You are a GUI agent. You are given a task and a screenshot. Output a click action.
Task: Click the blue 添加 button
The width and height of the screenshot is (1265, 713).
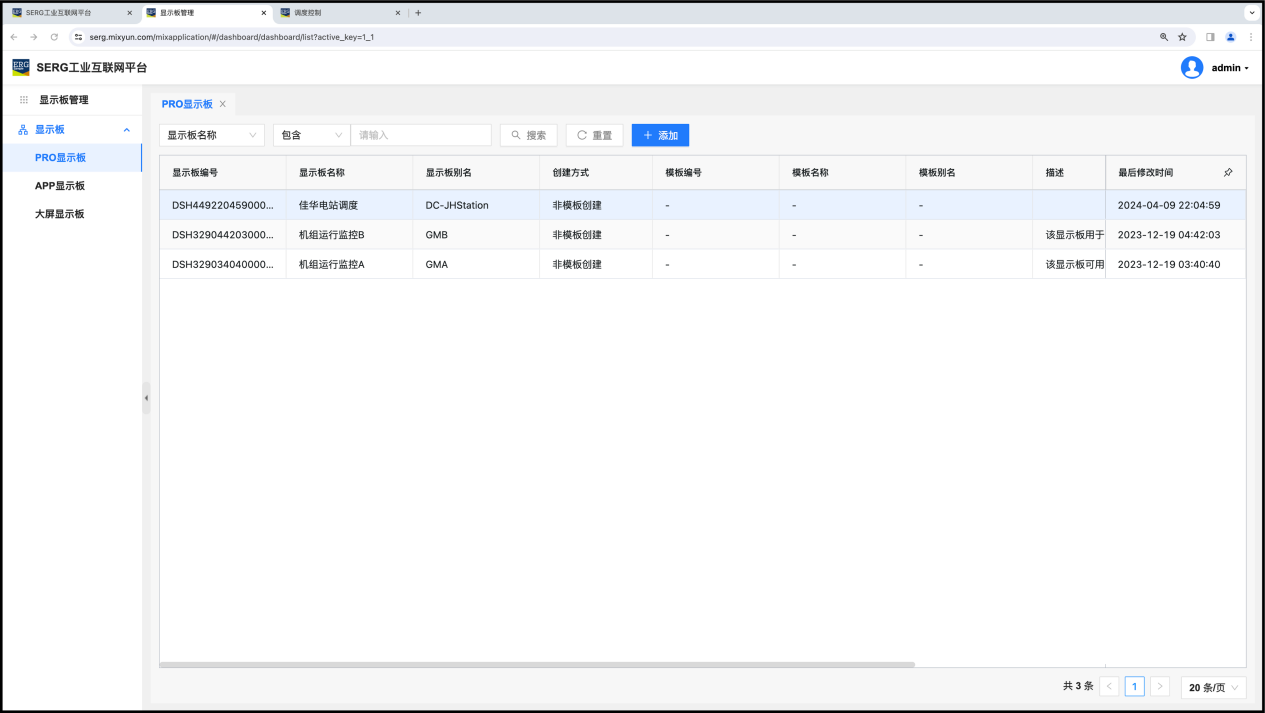click(x=660, y=135)
